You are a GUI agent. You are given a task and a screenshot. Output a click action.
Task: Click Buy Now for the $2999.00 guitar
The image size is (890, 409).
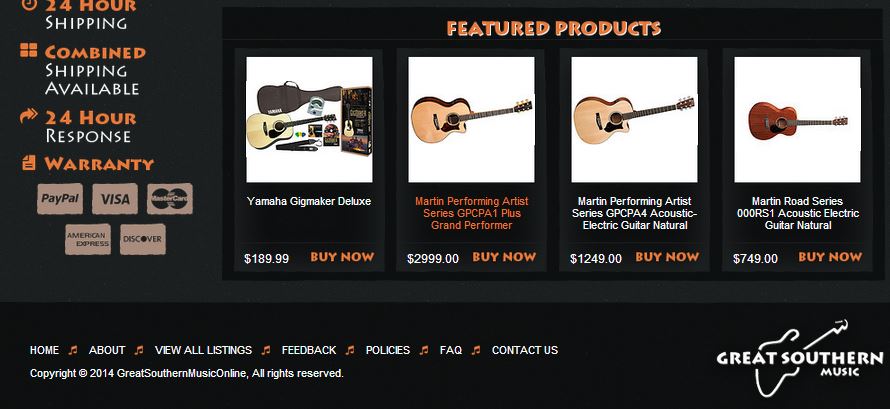505,257
